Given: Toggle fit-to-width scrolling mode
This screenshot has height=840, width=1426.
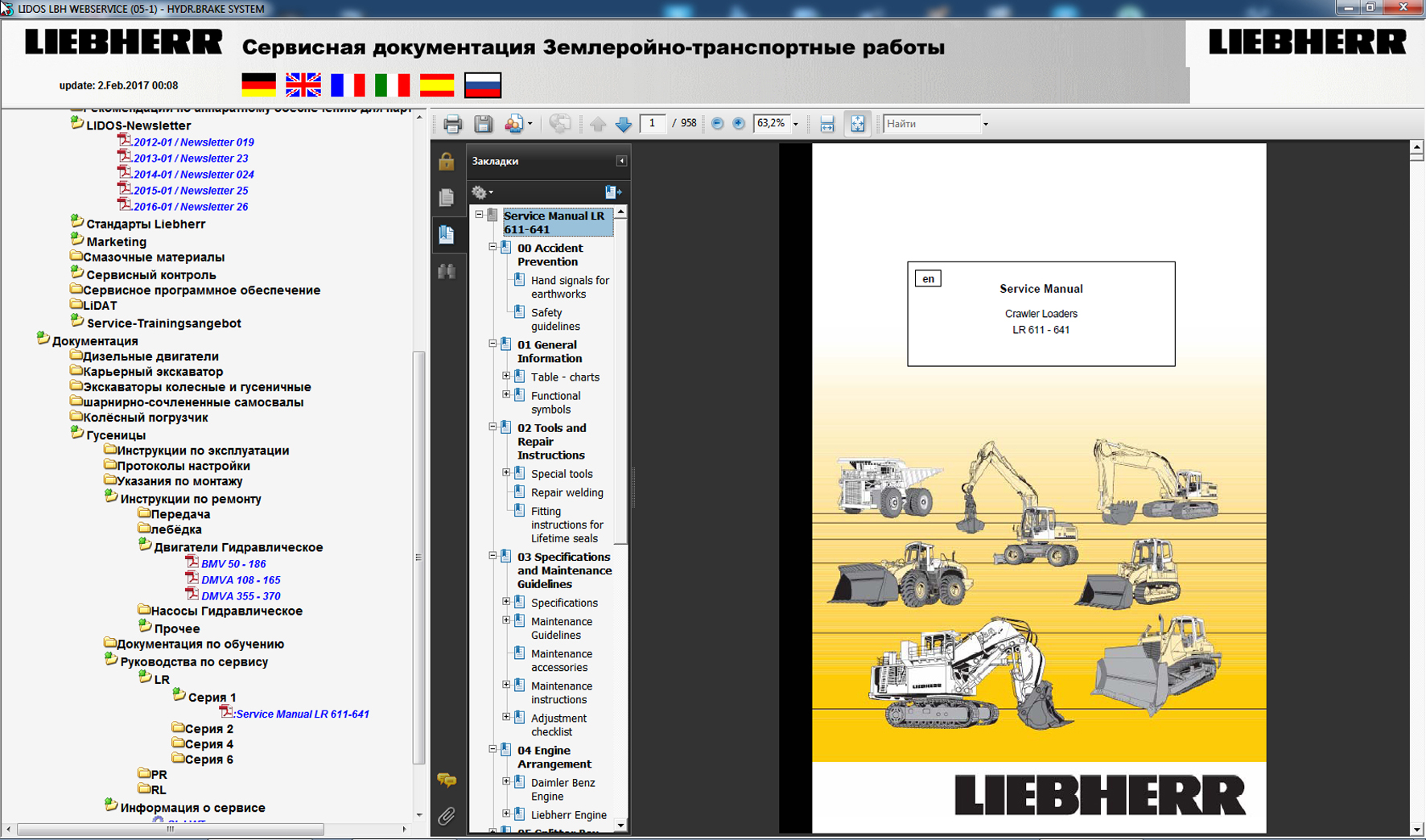Looking at the screenshot, I should pos(826,124).
